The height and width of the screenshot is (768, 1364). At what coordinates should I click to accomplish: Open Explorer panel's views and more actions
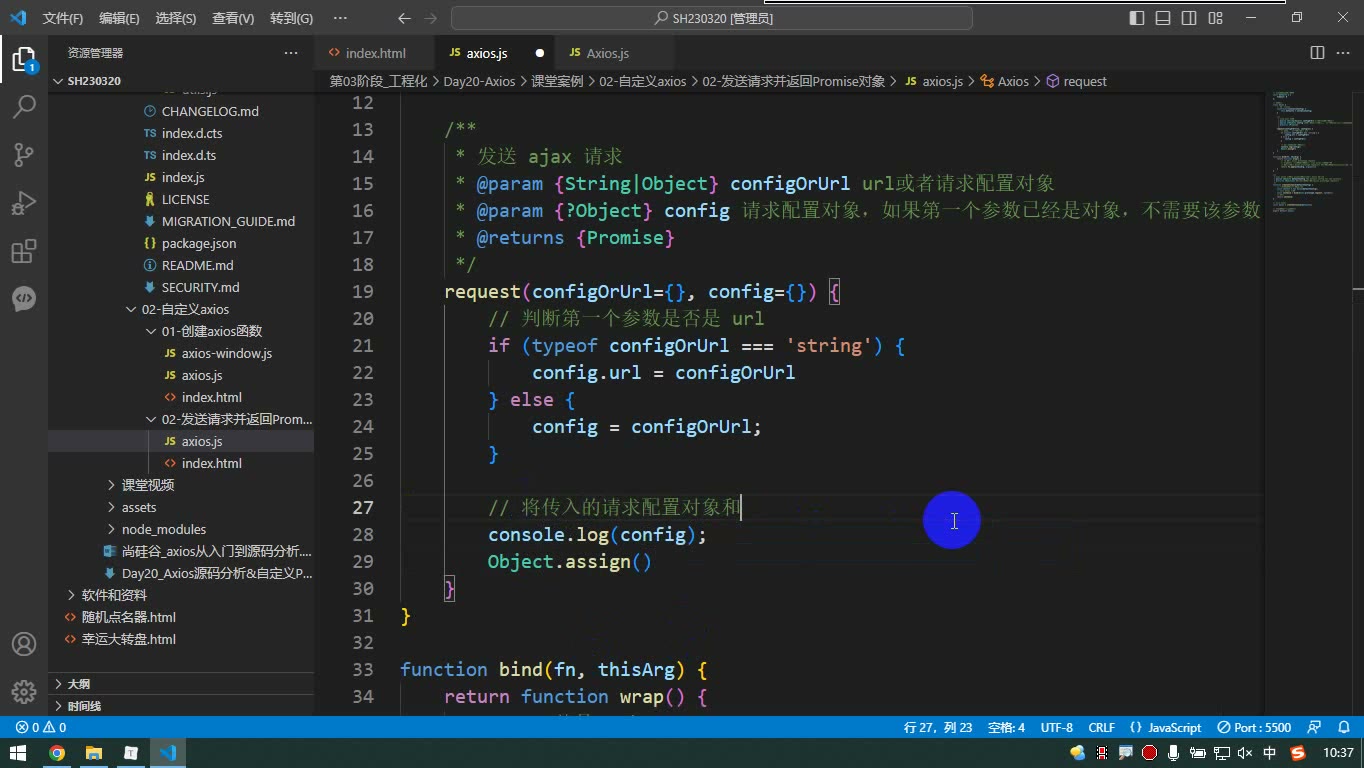[x=291, y=53]
